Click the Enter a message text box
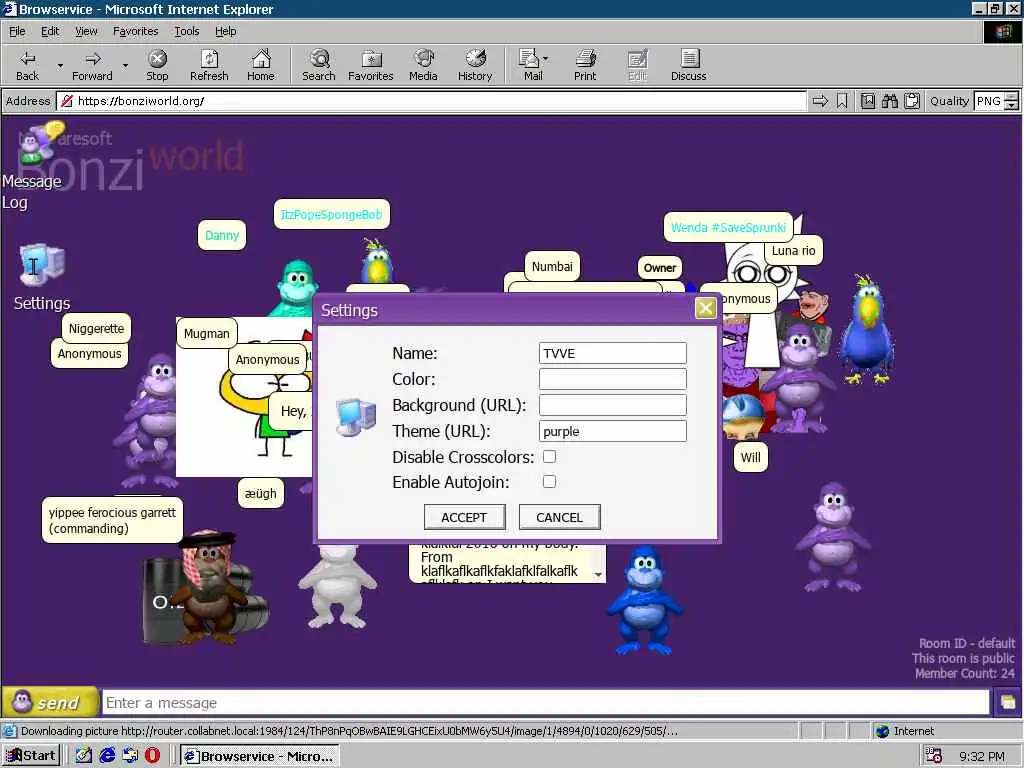Image resolution: width=1024 pixels, height=768 pixels. point(546,703)
